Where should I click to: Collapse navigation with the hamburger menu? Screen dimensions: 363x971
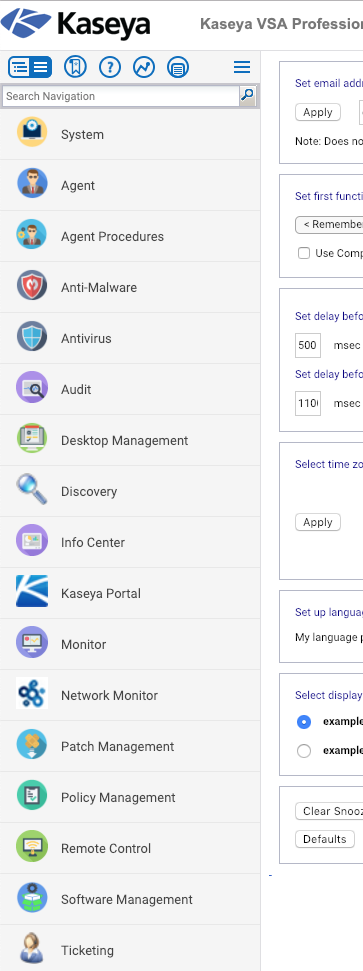[x=242, y=67]
